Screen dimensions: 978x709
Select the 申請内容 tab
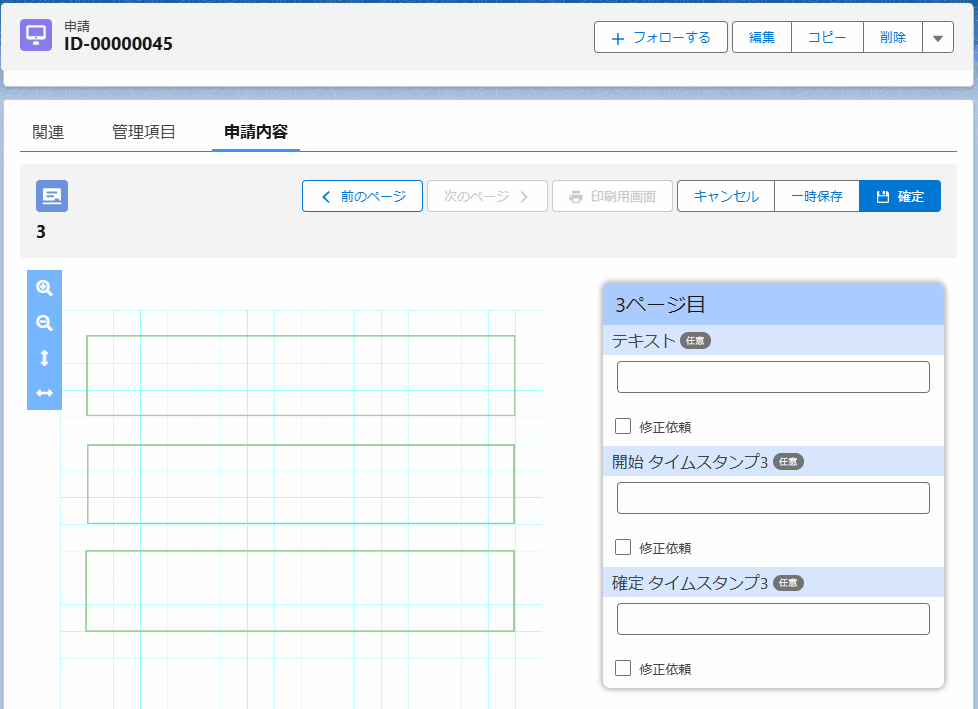(256, 132)
